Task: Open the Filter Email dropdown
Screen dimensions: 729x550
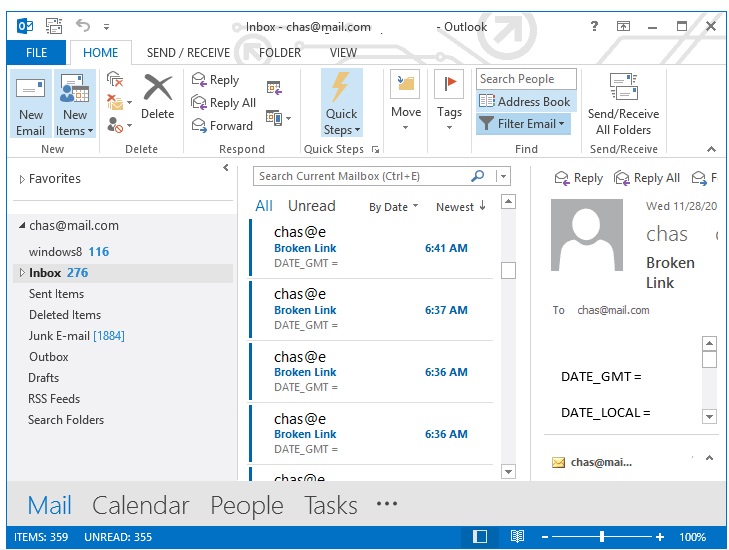Action: [523, 124]
